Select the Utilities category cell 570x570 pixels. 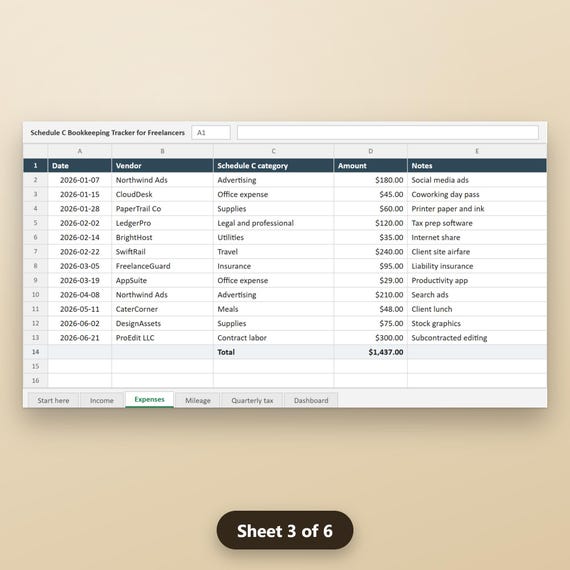click(x=273, y=237)
